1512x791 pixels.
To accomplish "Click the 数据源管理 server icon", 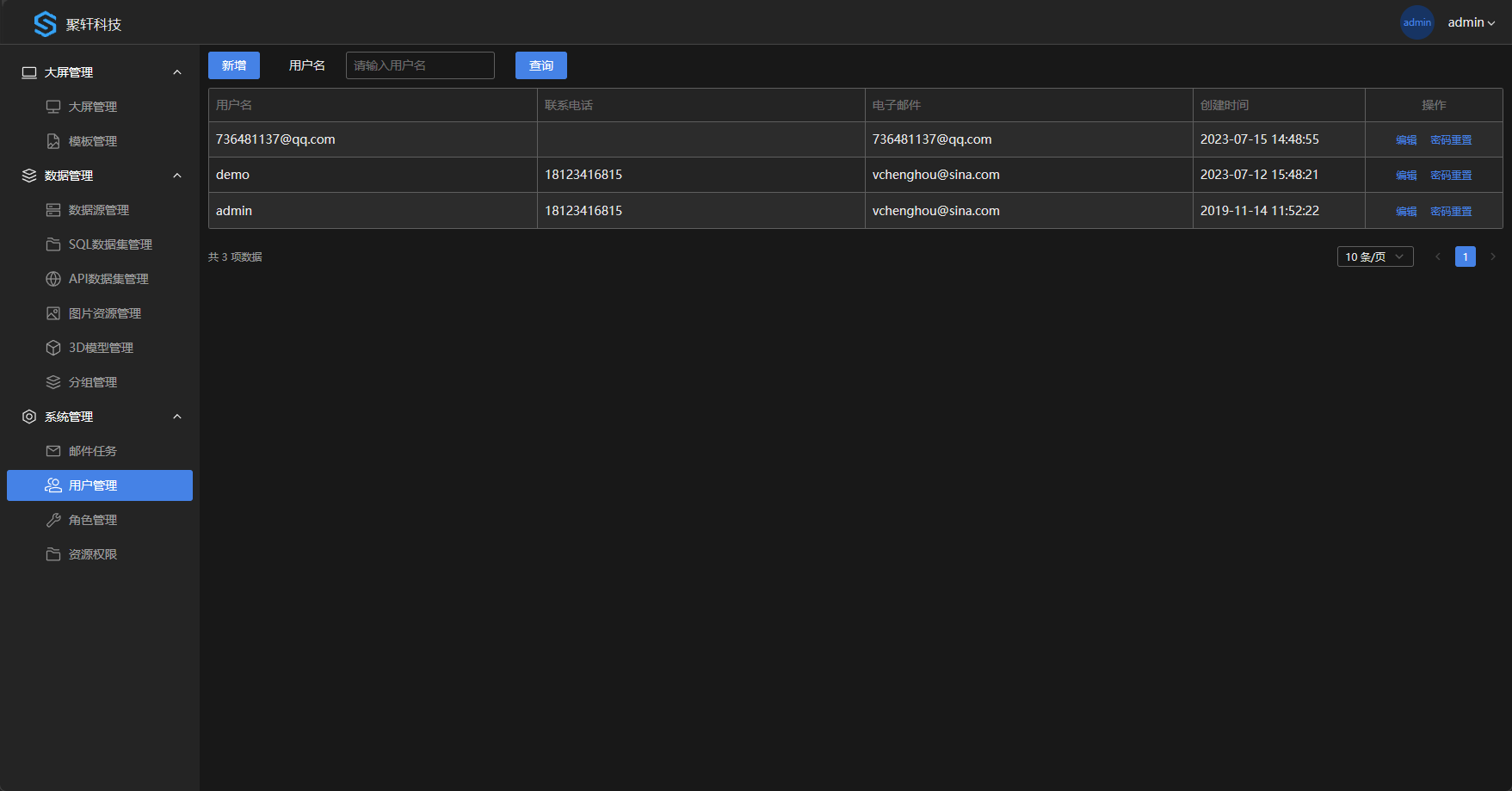I will coord(53,210).
